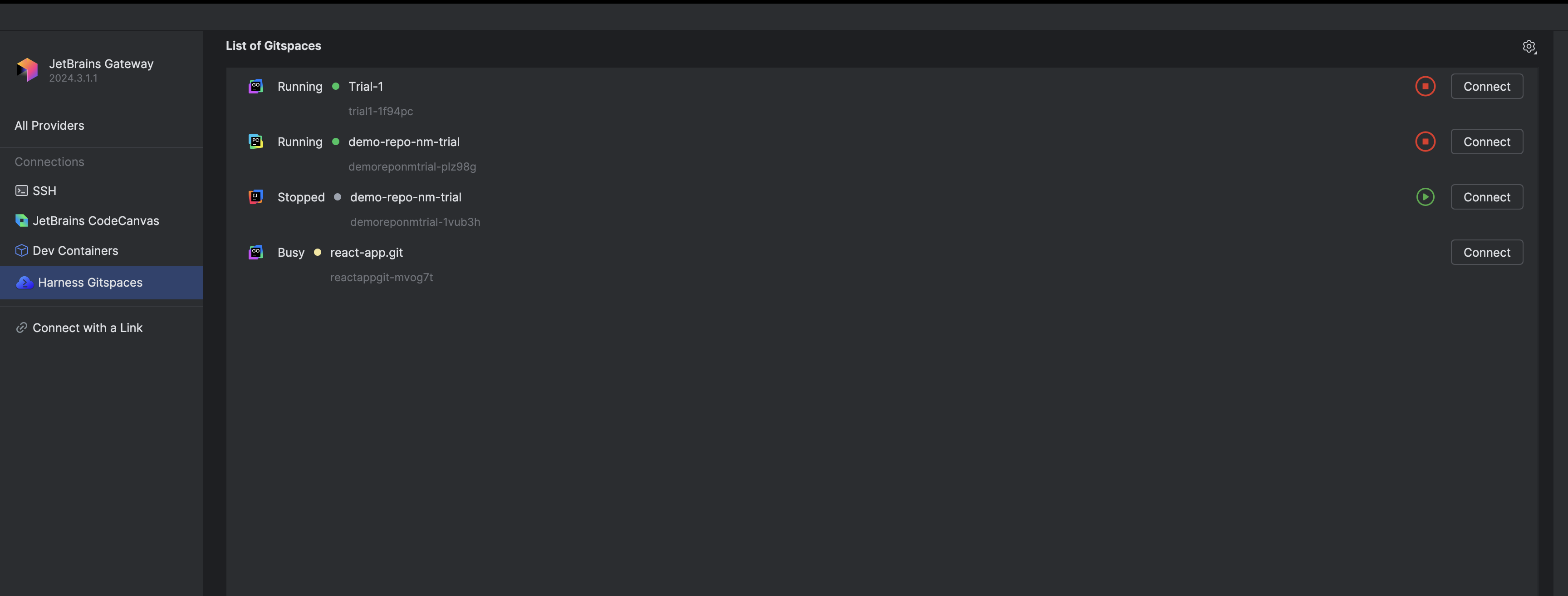
Task: Connect to the Trial-1 gitspace
Action: pos(1486,87)
